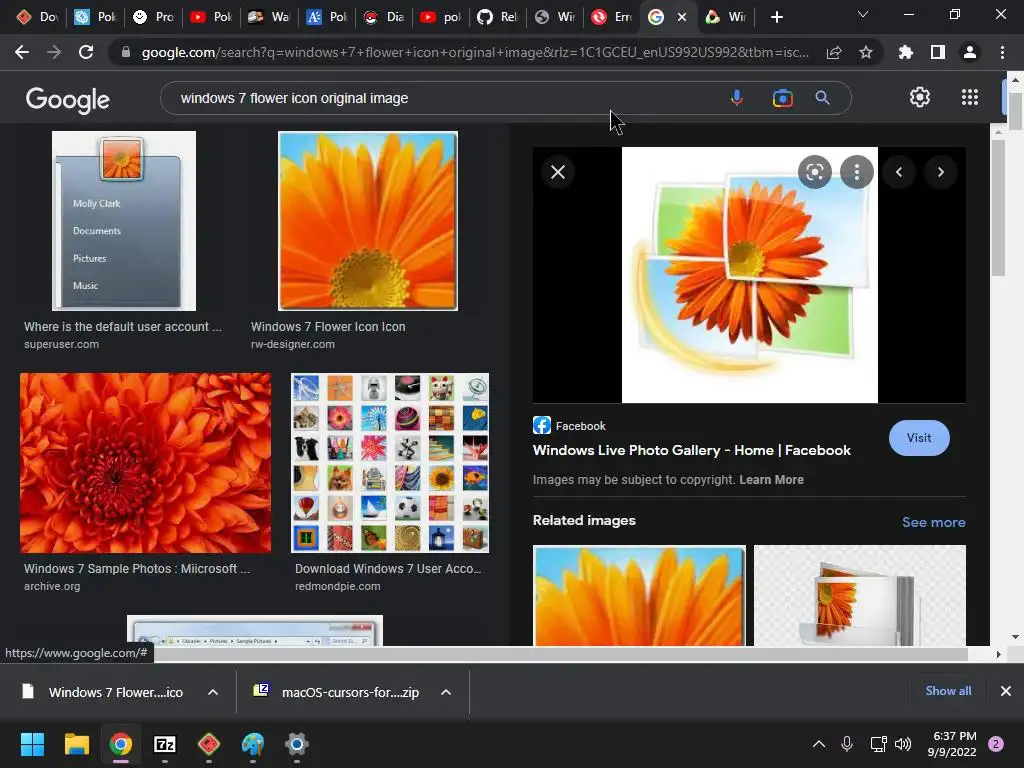Image resolution: width=1024 pixels, height=768 pixels.
Task: Open File Explorer from the taskbar
Action: point(76,744)
